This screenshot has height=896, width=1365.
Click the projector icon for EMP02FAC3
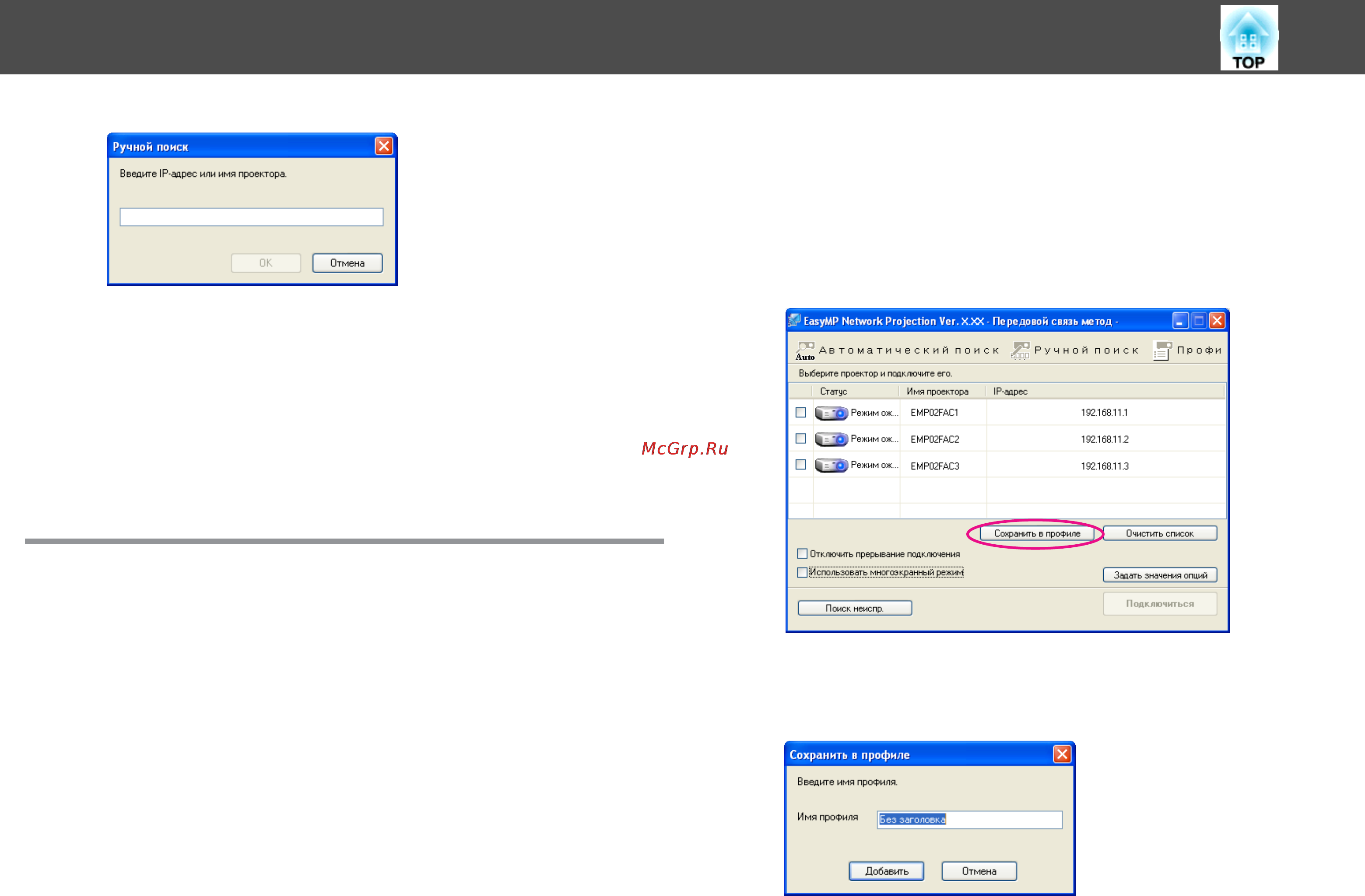(x=831, y=465)
